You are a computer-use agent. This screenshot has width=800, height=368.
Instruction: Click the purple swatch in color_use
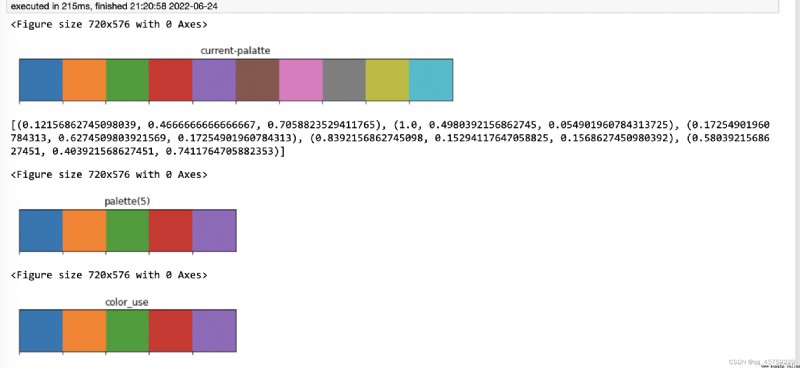(x=214, y=331)
